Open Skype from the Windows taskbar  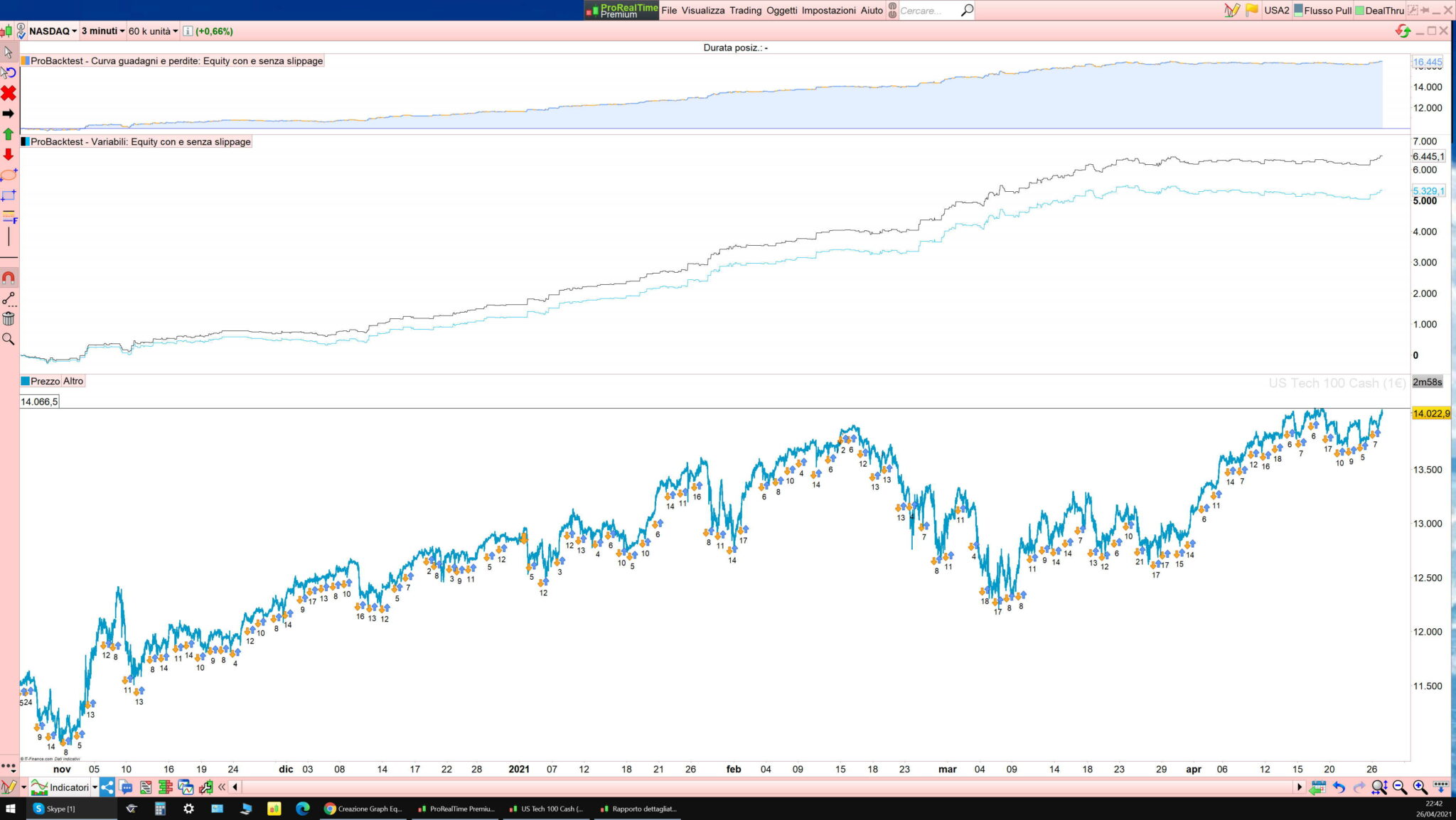click(x=55, y=809)
